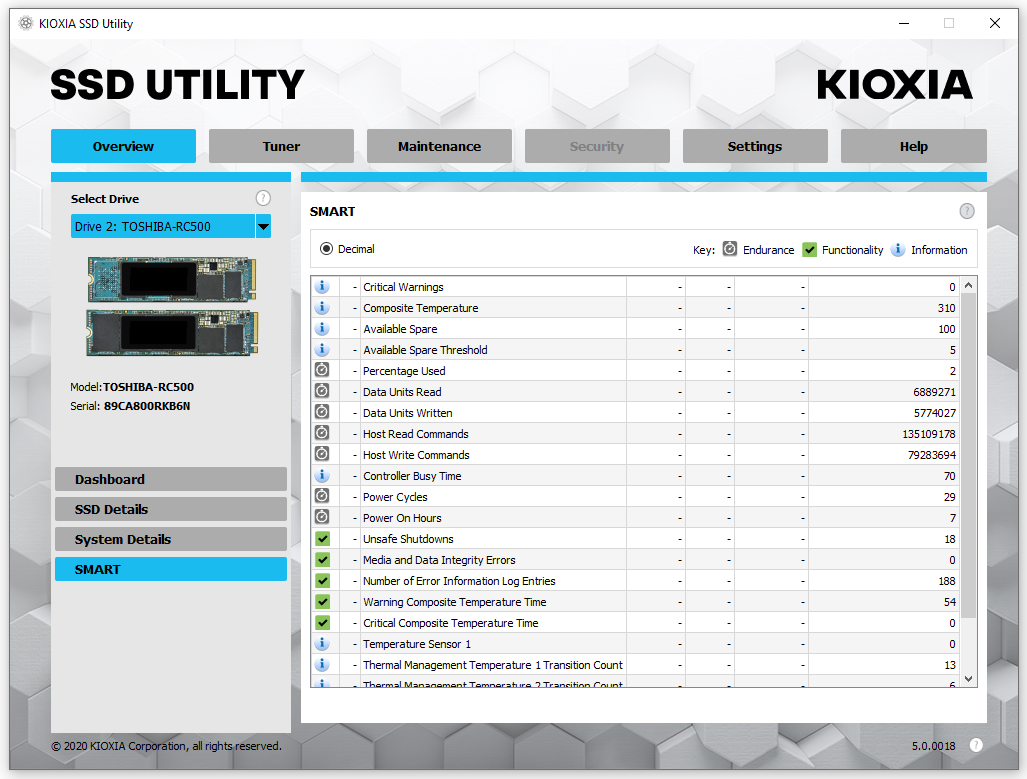Viewport: 1027px width, 779px height.
Task: Click the version number 5.0.0018
Action: pyautogui.click(x=933, y=746)
